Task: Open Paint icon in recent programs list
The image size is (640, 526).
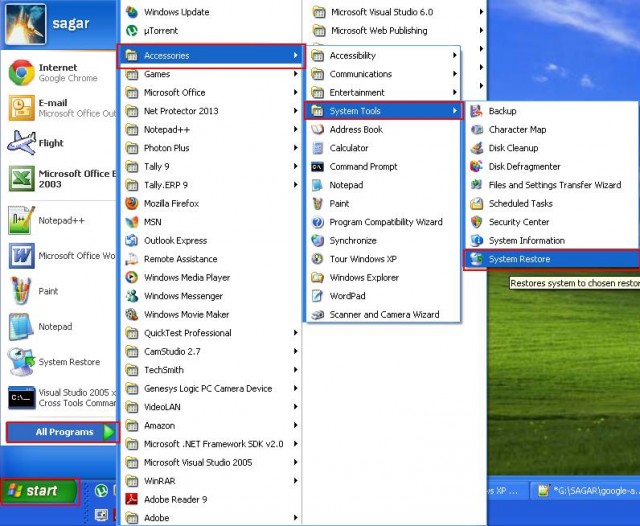Action: coord(21,291)
